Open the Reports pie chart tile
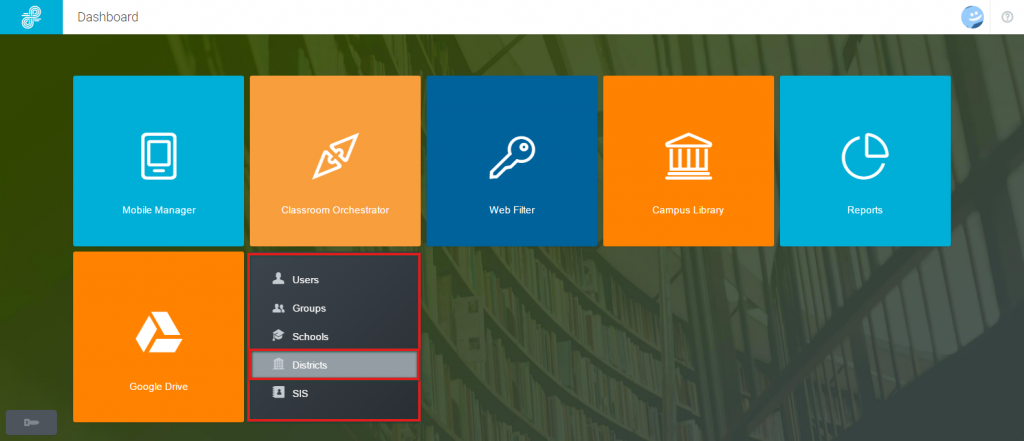Screen dimensions: 1024x441 point(865,161)
